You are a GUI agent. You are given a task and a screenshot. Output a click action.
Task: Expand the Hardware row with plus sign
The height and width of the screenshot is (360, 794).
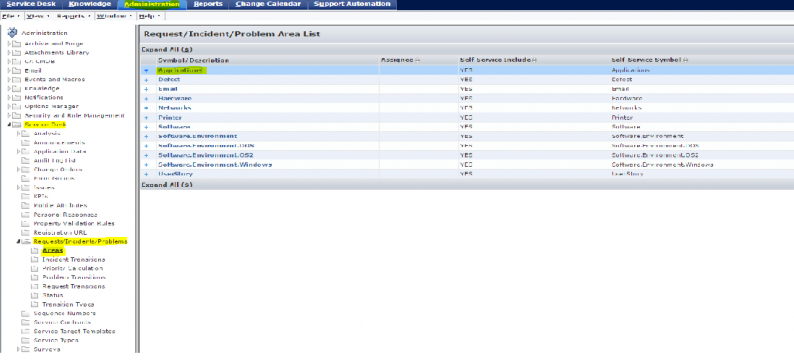[147, 98]
